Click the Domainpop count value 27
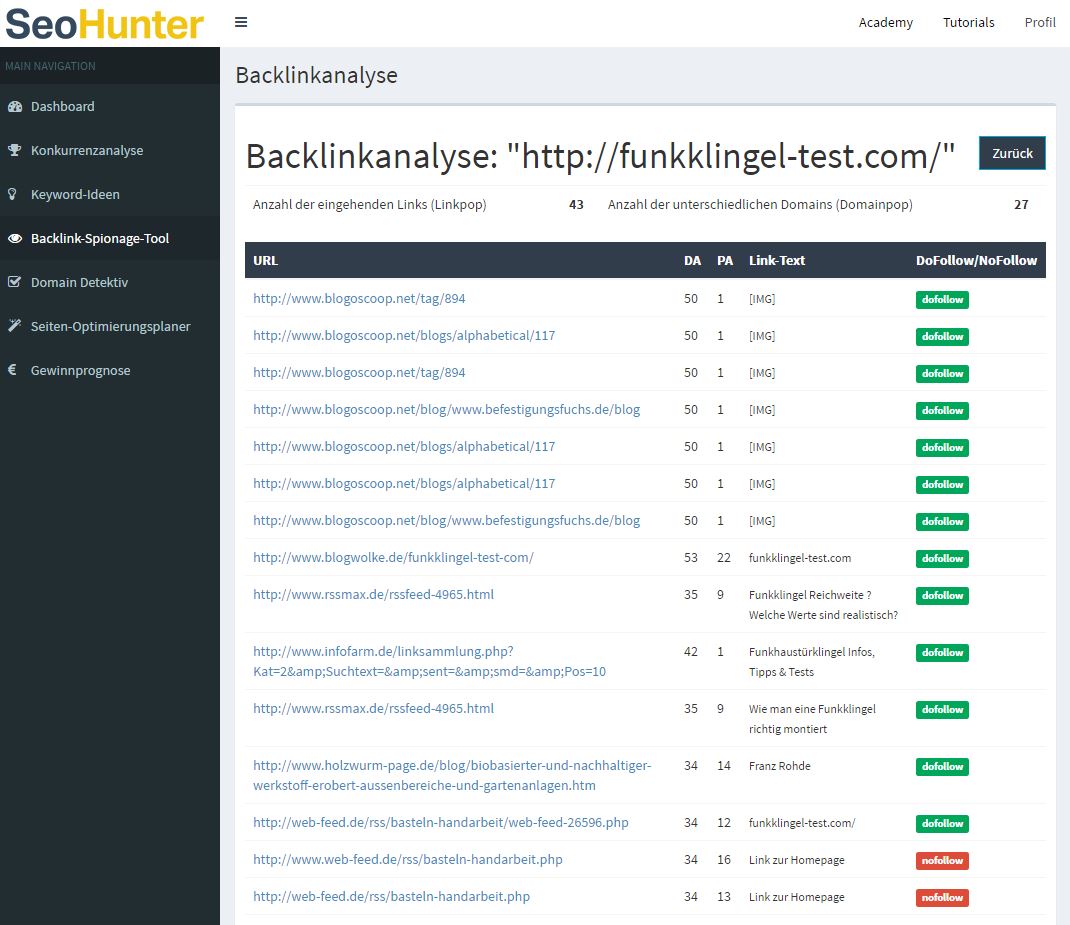The image size is (1070, 925). pyautogui.click(x=1021, y=204)
